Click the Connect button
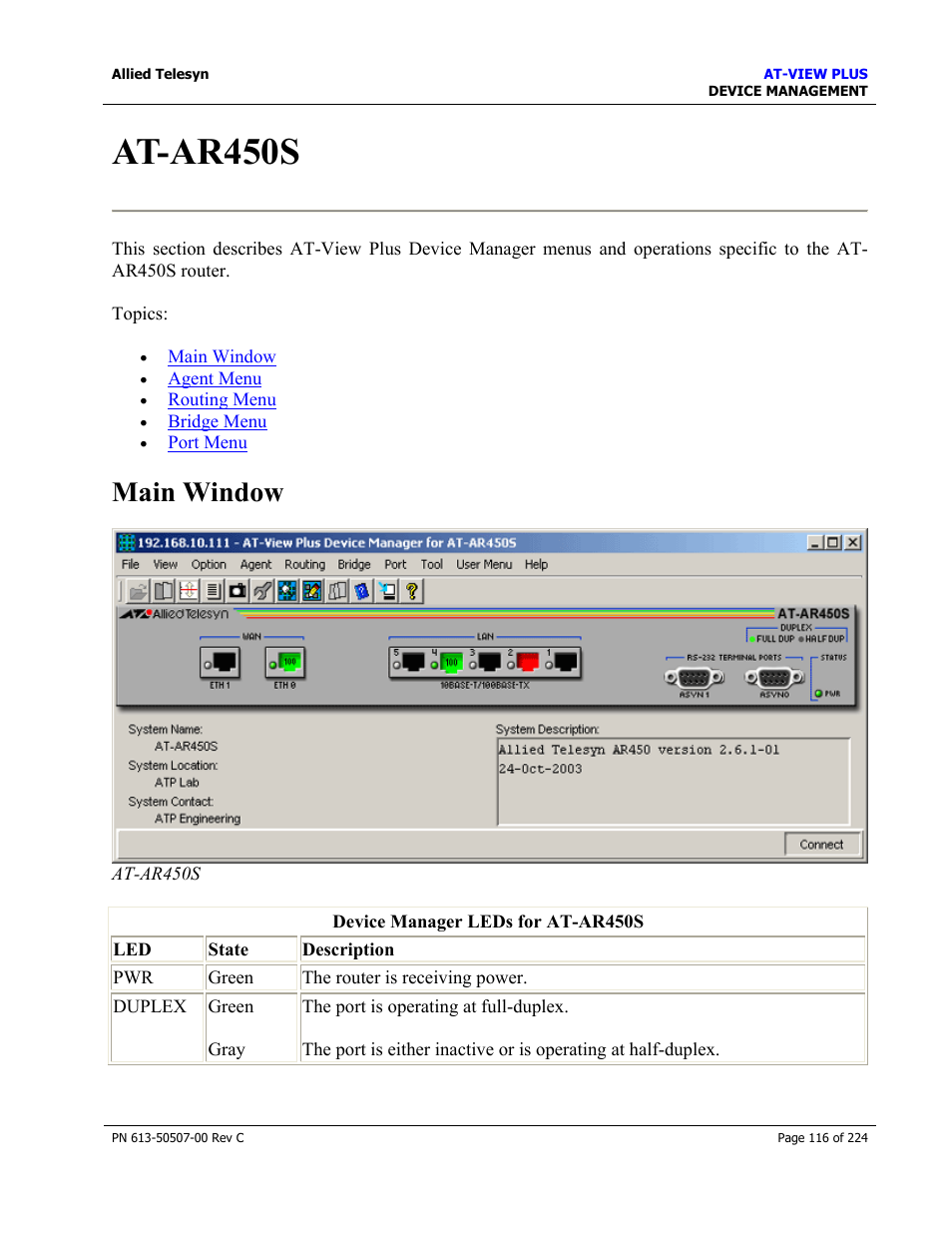 point(821,845)
